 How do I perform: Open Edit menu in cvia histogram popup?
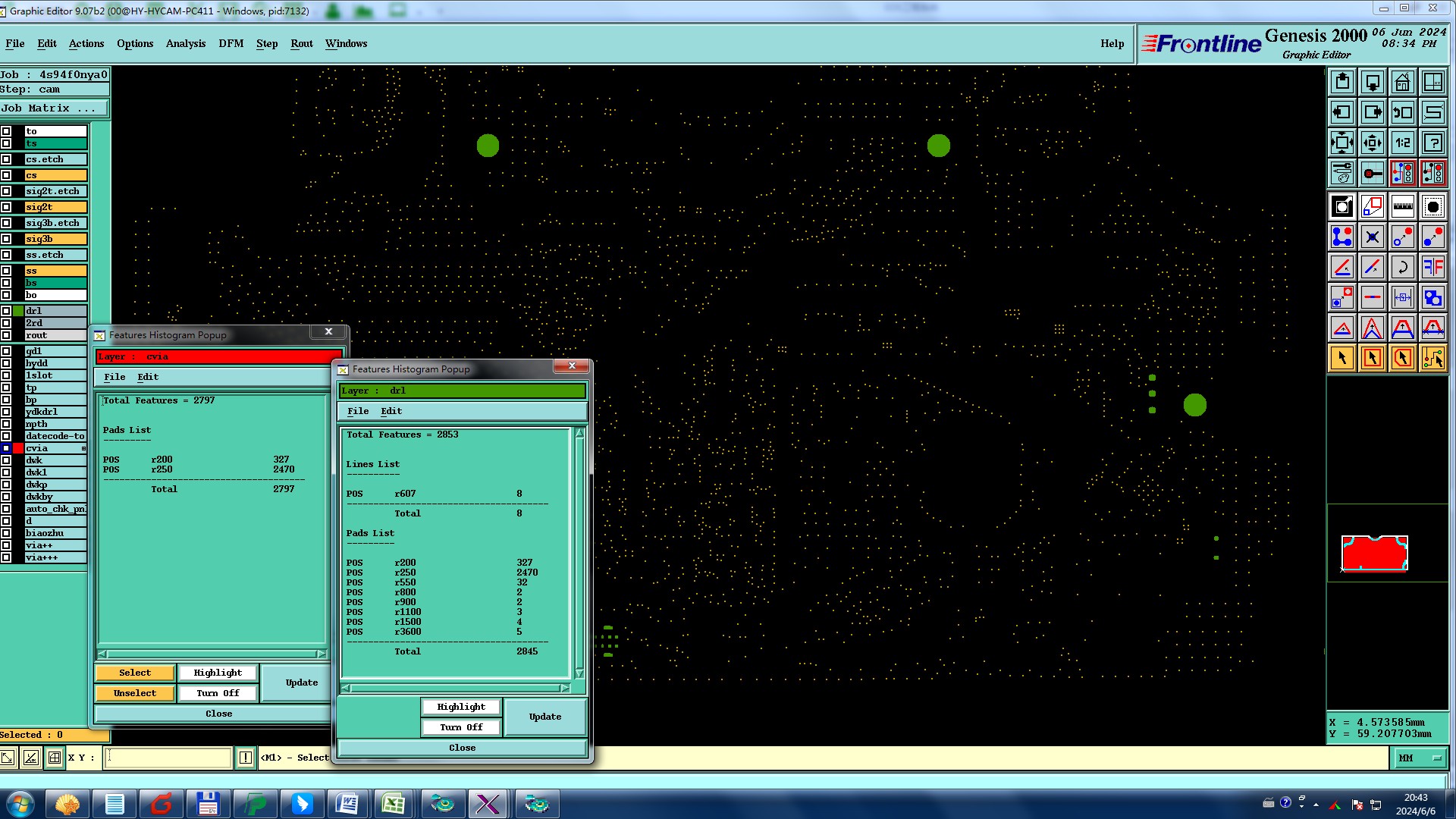pos(148,377)
